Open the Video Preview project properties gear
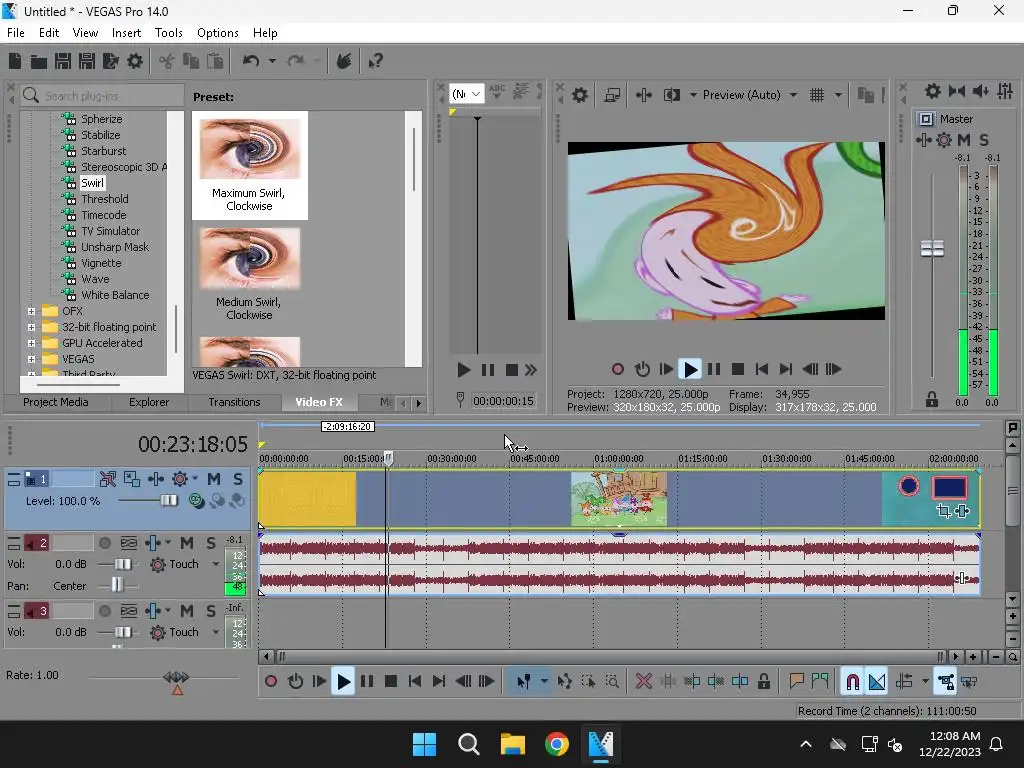Viewport: 1024px width, 768px height. 579,95
